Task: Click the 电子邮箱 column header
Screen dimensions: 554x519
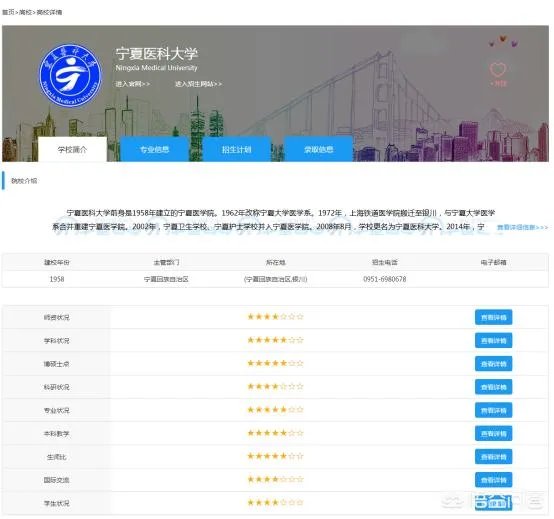Action: coord(494,263)
